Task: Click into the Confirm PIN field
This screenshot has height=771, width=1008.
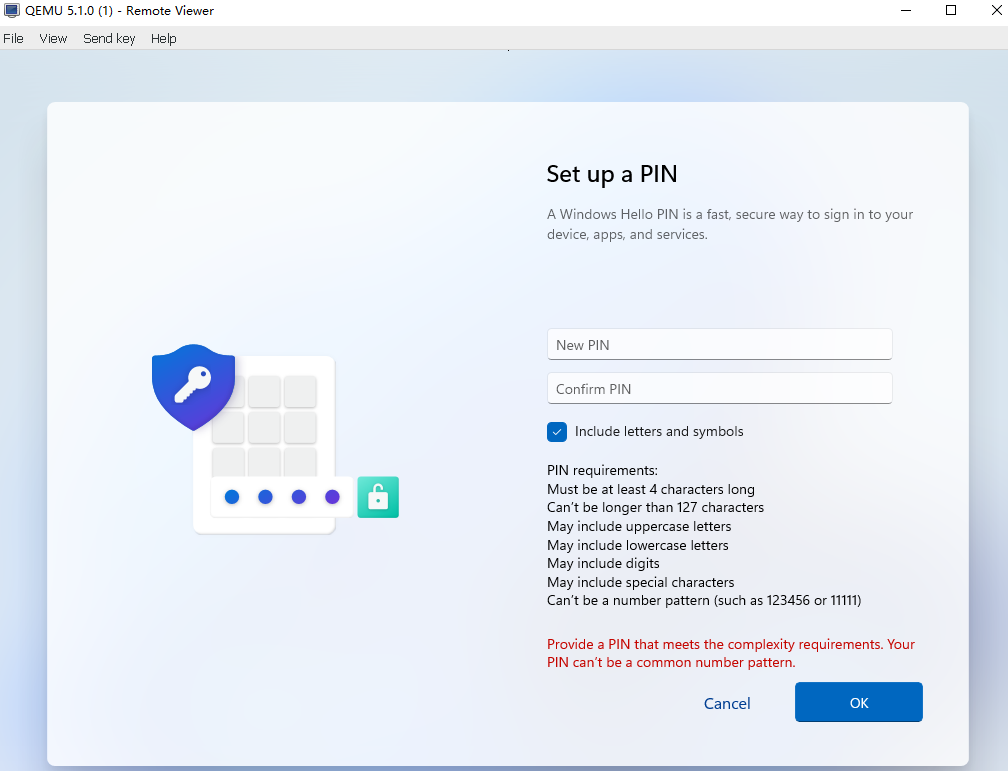Action: [x=719, y=389]
